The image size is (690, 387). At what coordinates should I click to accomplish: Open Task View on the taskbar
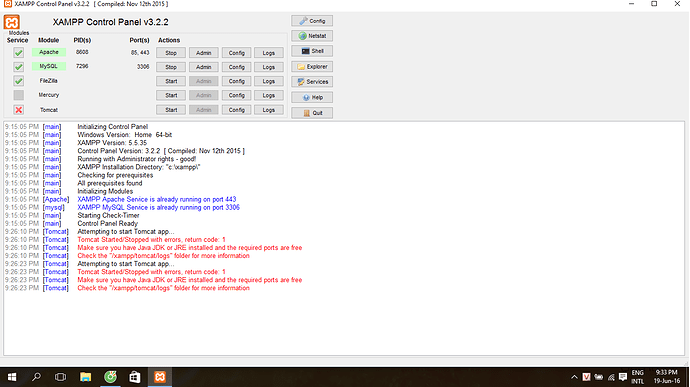coord(60,377)
